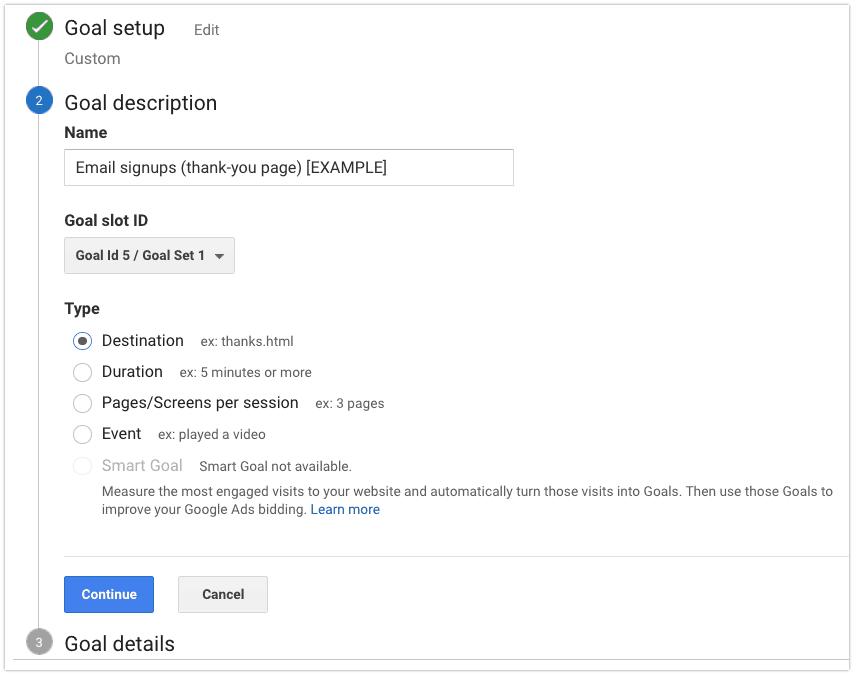
Task: Click the Goal description step heading
Action: 141,103
